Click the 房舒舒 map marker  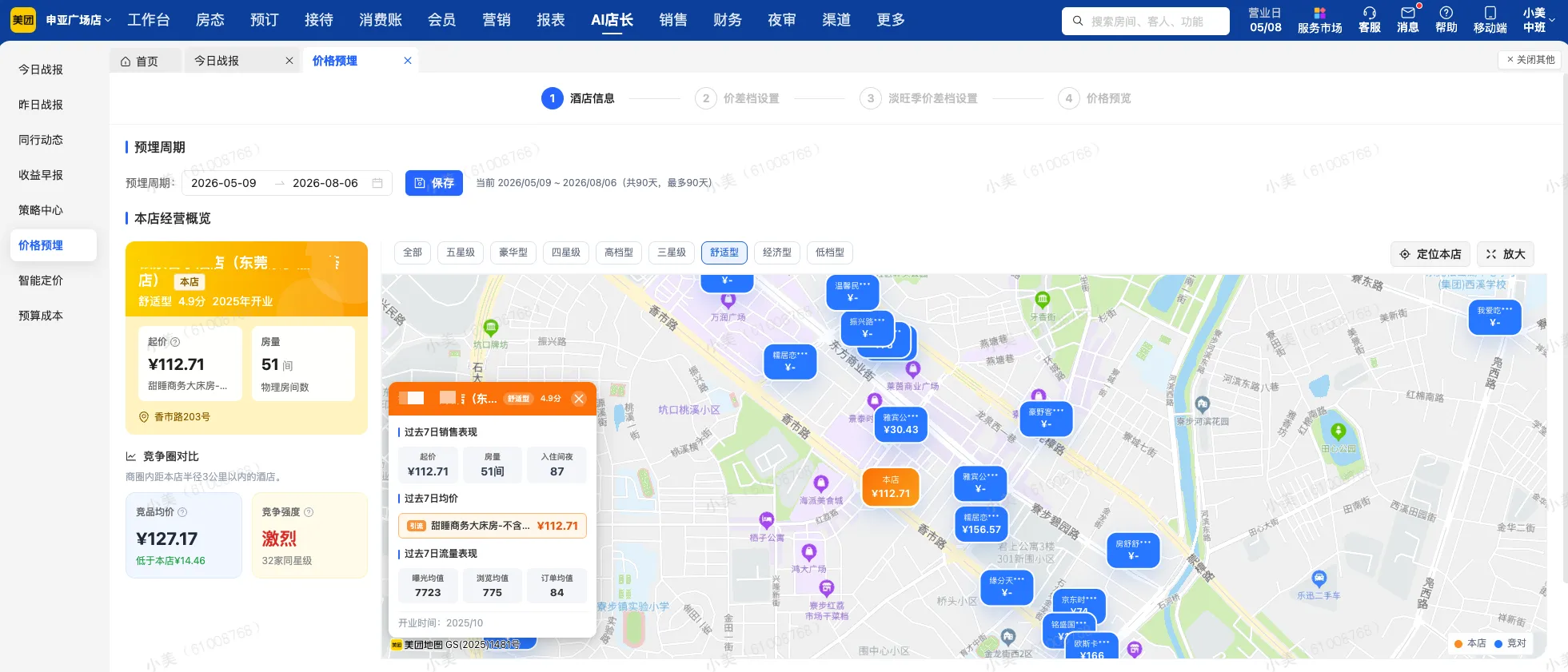(1133, 550)
